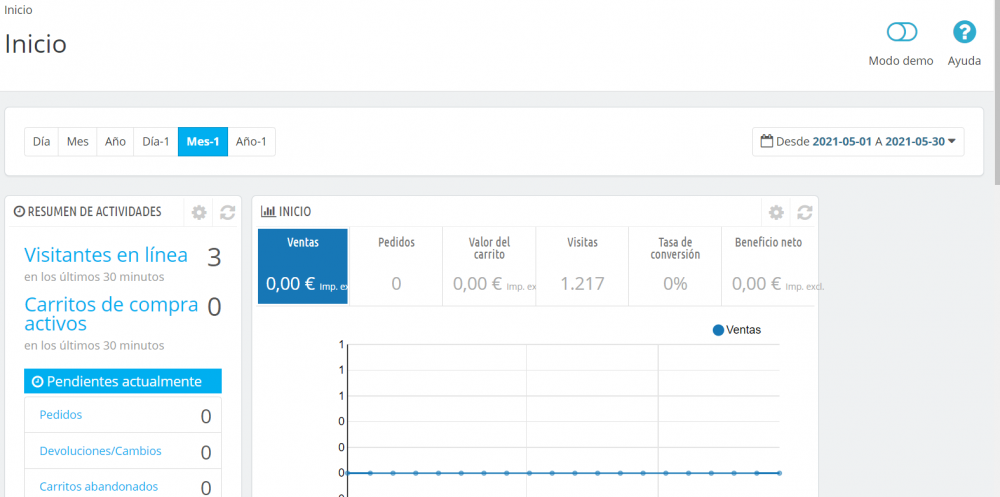Click the bar chart icon beside INICIO

tap(268, 212)
